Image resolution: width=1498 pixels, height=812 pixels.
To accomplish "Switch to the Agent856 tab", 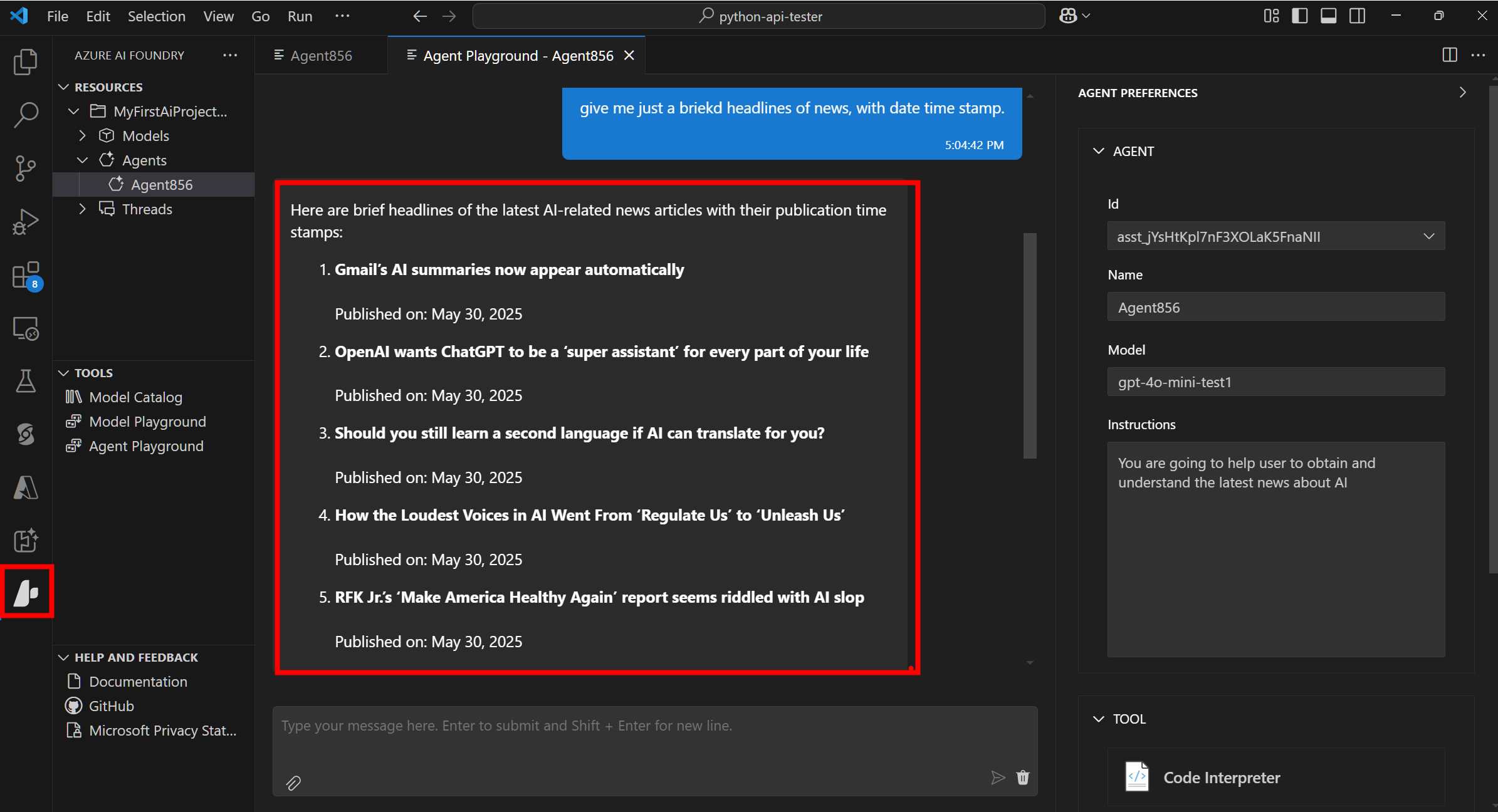I will [x=322, y=55].
